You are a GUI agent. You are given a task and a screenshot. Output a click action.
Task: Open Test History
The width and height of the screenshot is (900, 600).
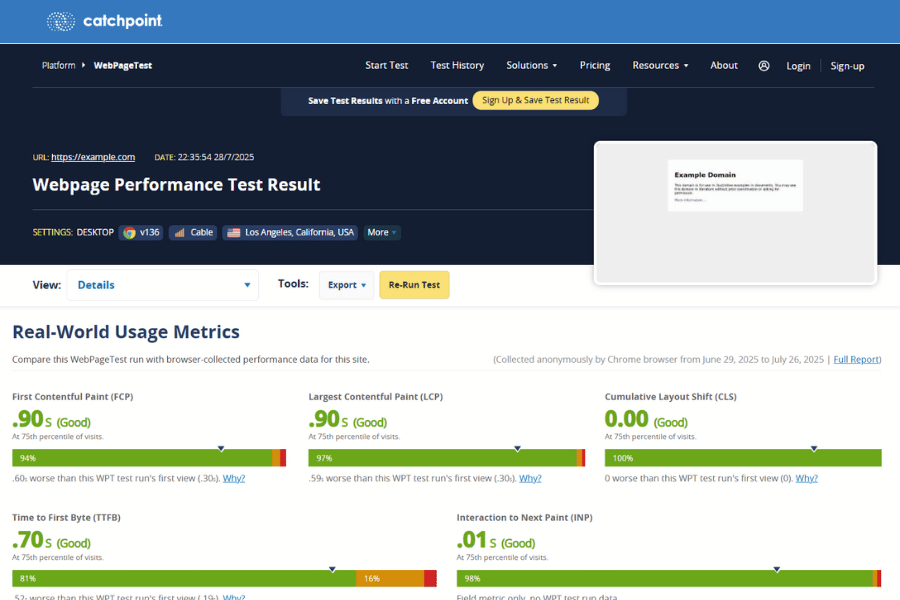click(x=457, y=65)
